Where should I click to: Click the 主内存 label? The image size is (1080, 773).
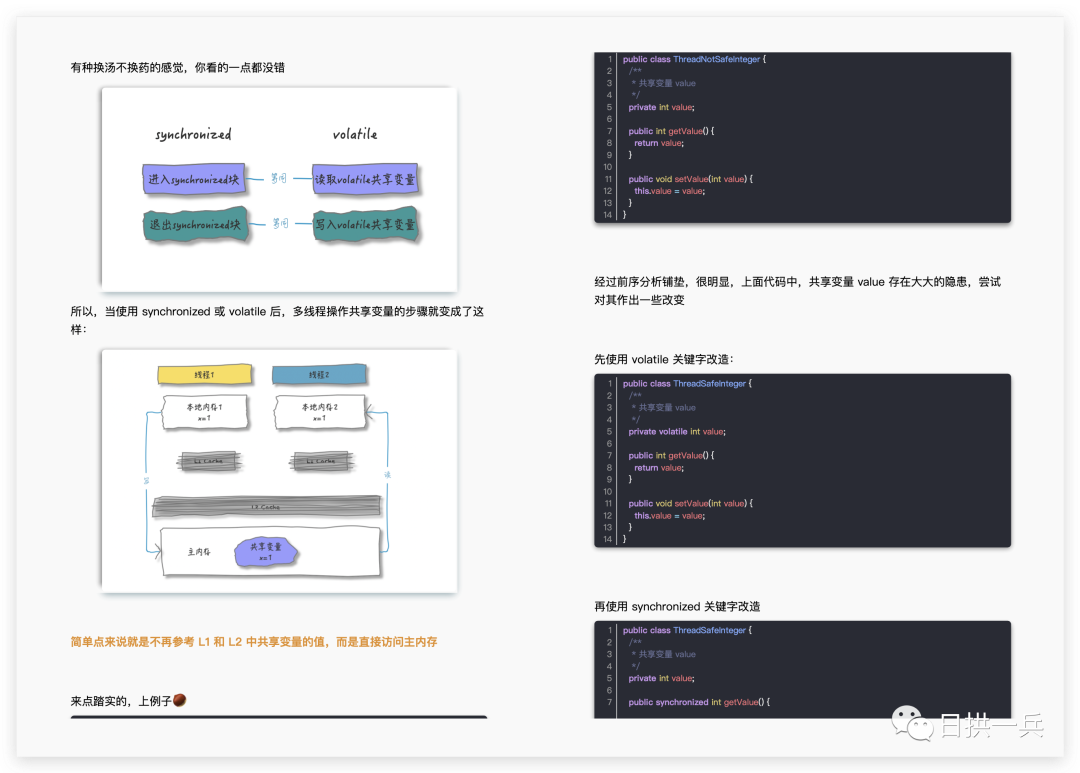[199, 552]
